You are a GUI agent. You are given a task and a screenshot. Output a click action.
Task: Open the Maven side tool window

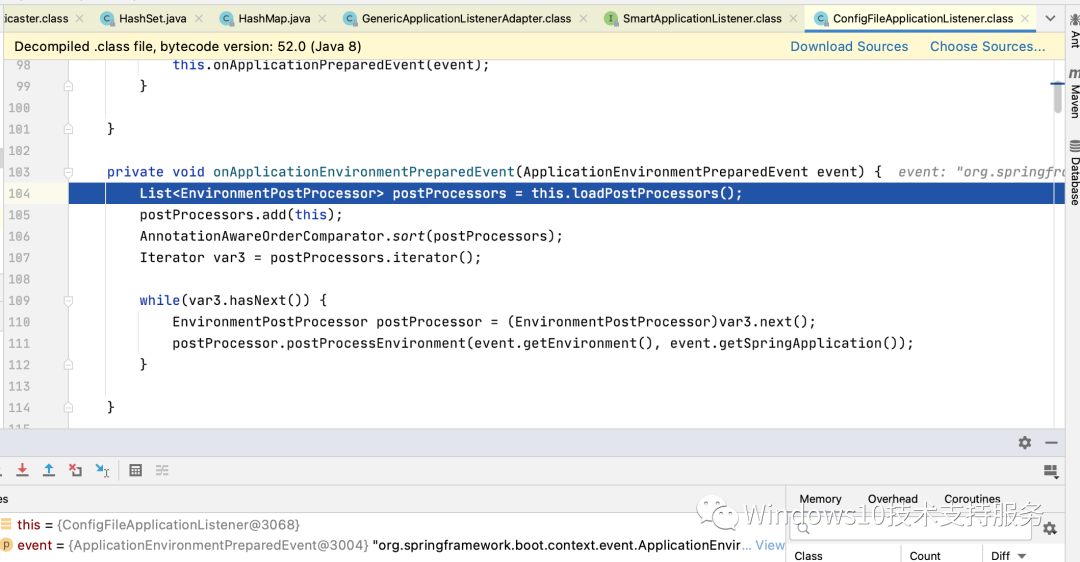(x=1074, y=93)
